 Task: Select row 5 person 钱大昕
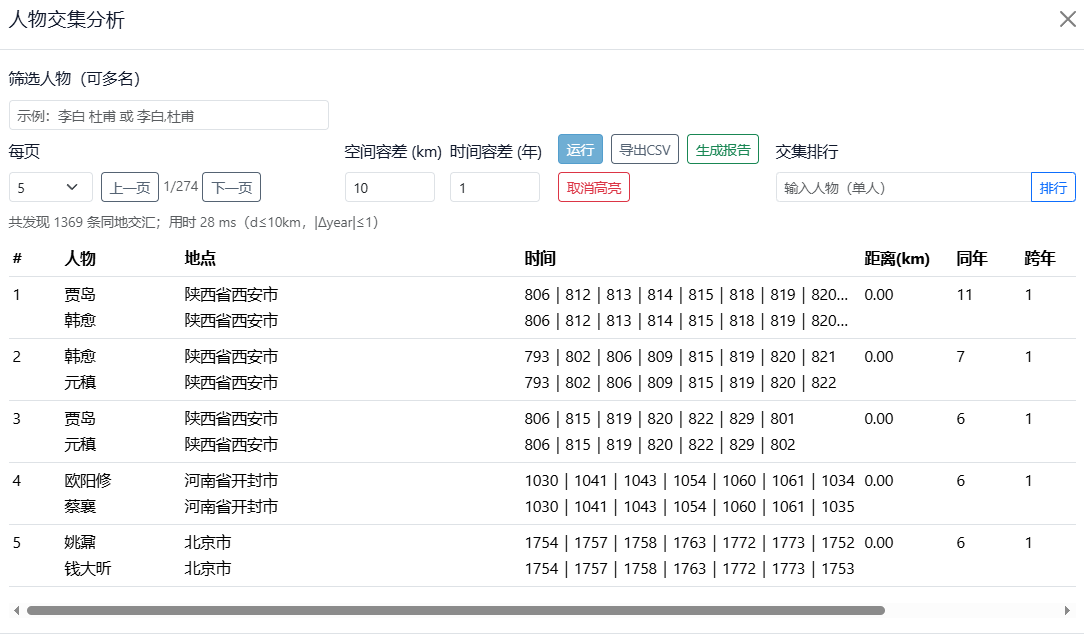(88, 569)
